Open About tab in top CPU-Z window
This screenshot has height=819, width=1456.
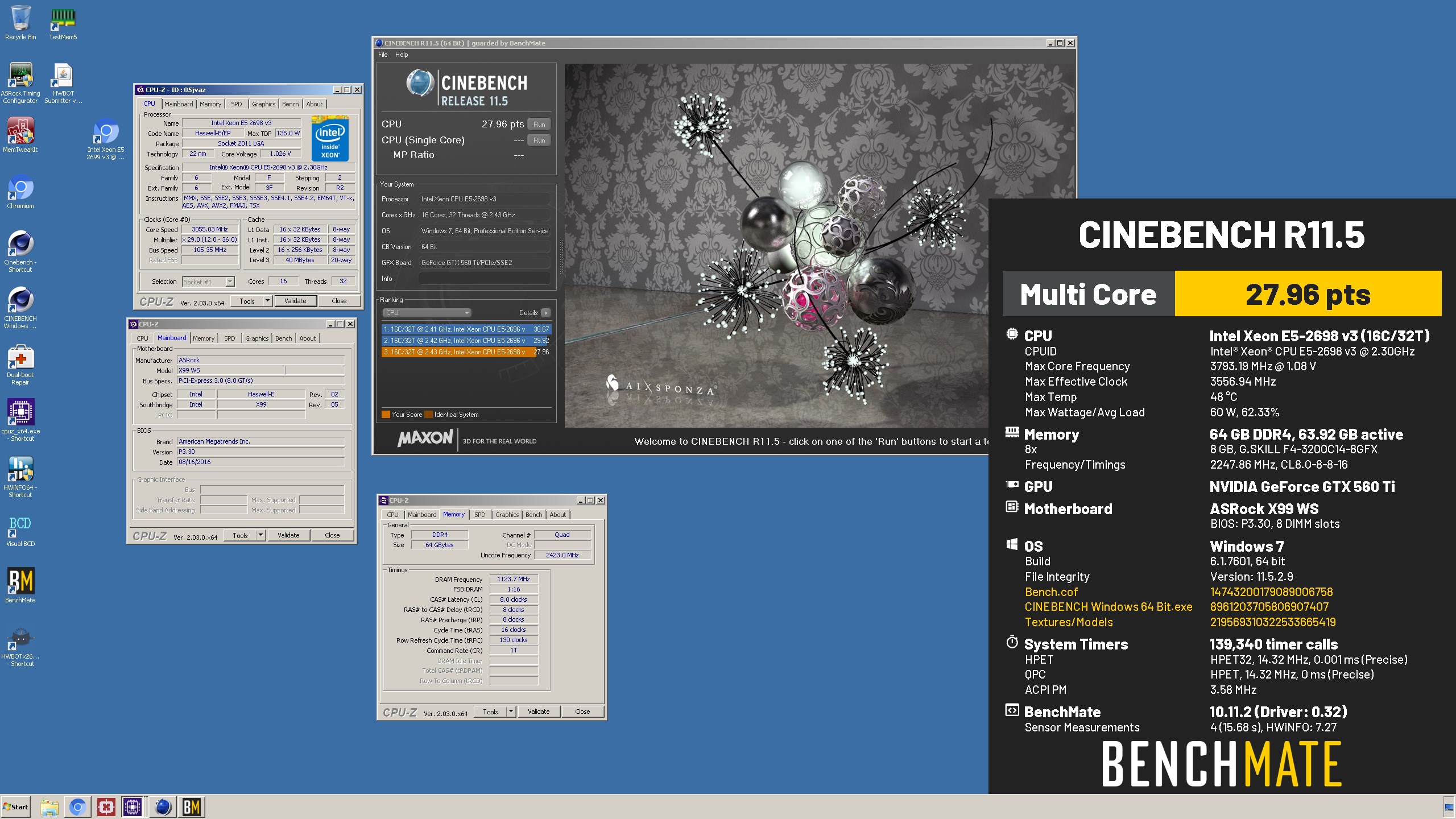(x=315, y=104)
